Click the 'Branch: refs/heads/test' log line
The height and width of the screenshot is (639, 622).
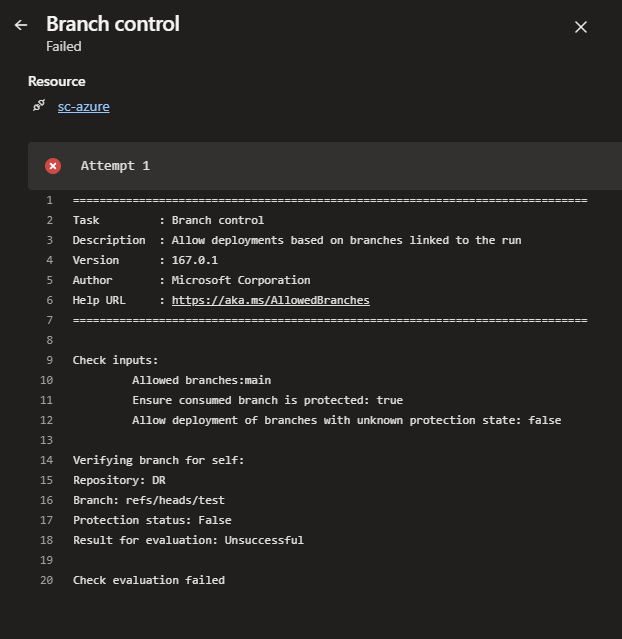(149, 500)
